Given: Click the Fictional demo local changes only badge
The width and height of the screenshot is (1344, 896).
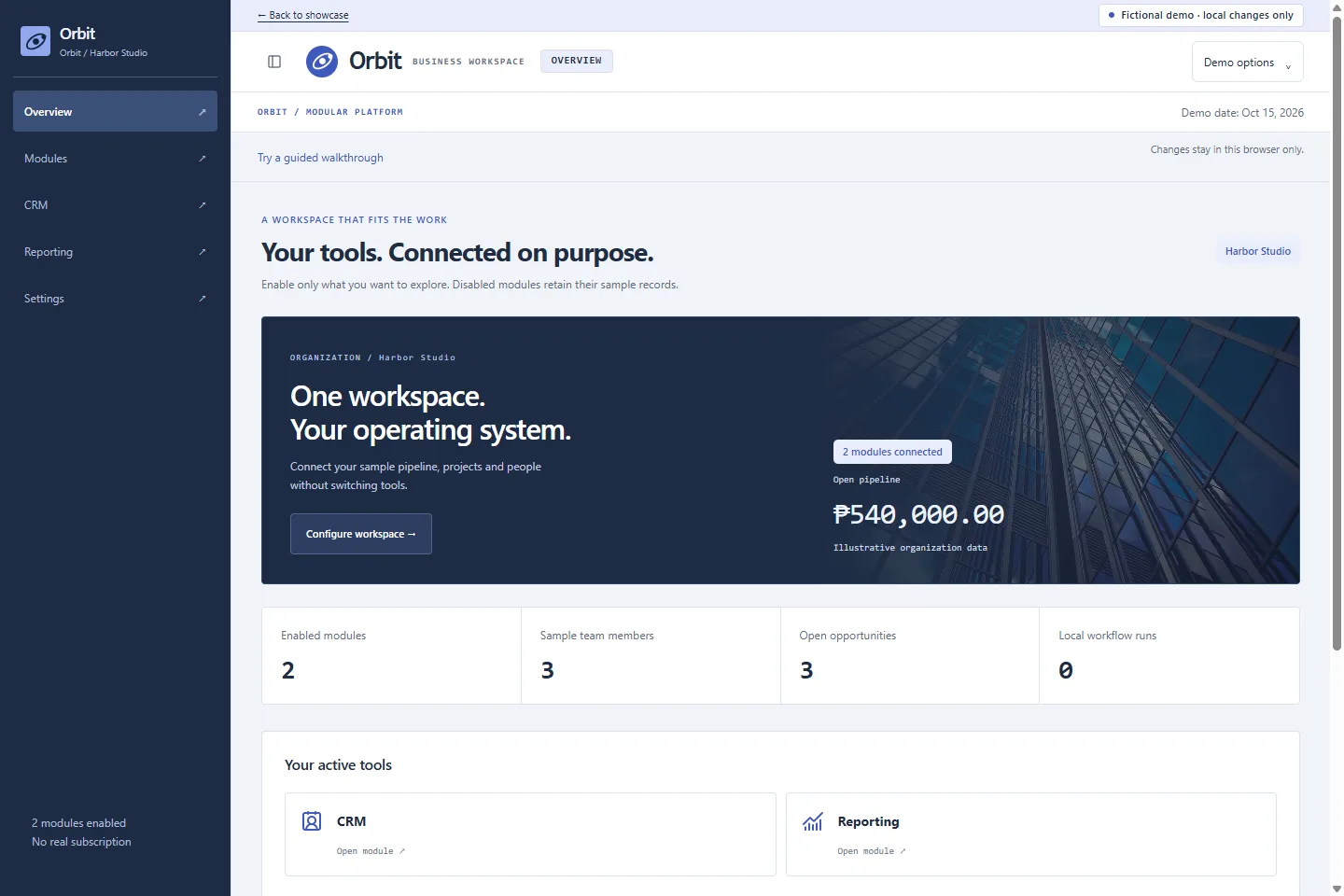Looking at the screenshot, I should [1201, 15].
